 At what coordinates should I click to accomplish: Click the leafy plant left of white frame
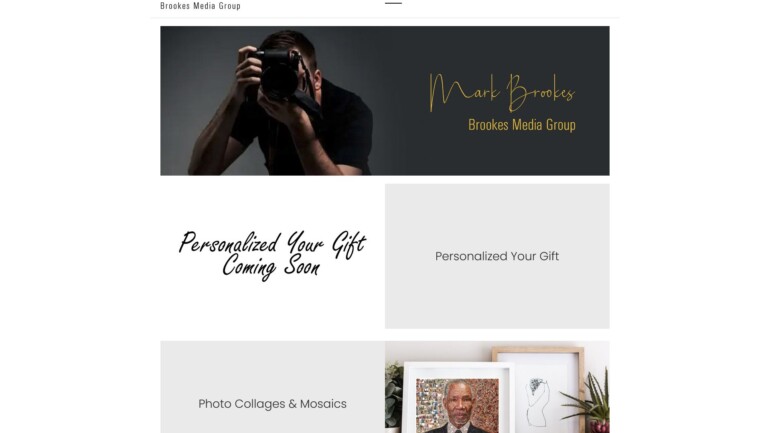393,395
